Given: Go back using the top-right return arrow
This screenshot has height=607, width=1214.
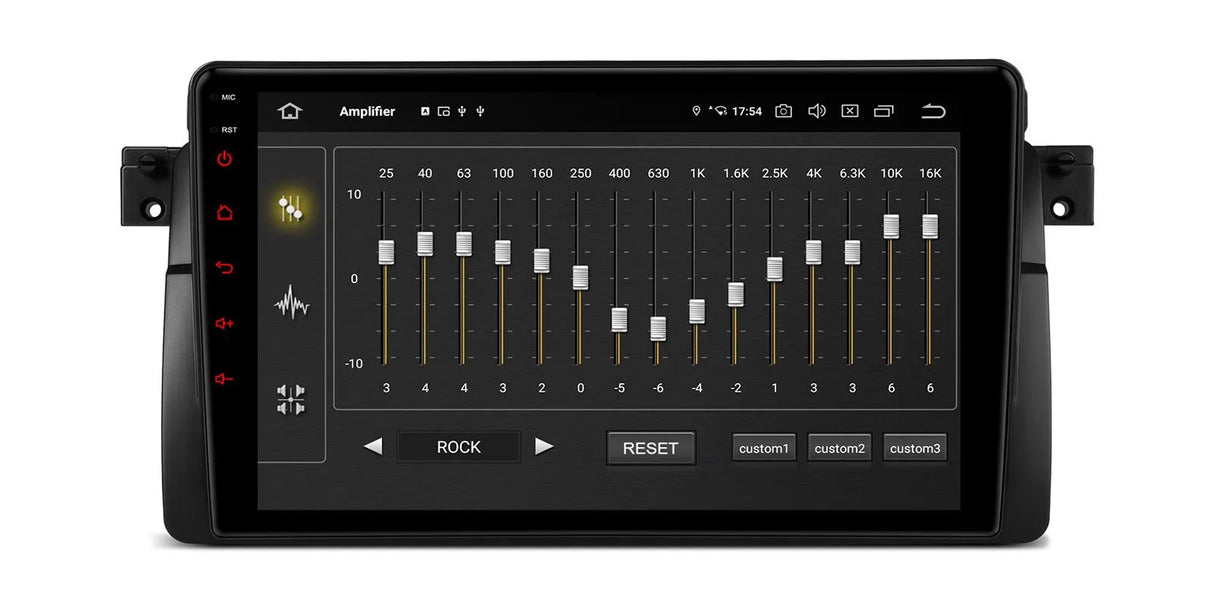Looking at the screenshot, I should [x=933, y=111].
